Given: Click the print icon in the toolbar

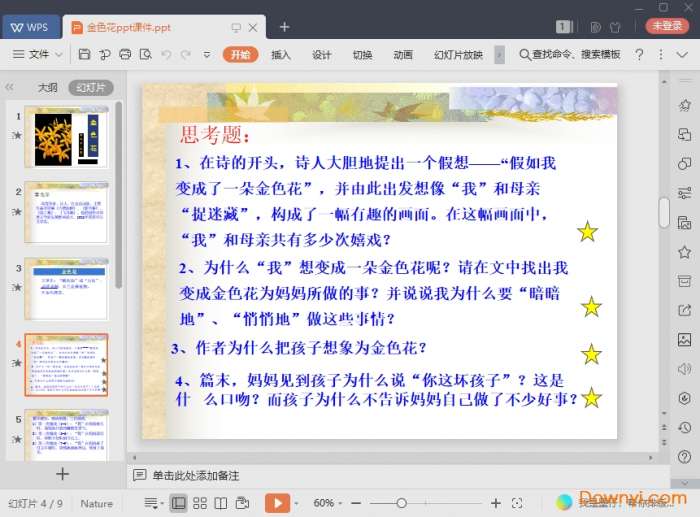Looking at the screenshot, I should pyautogui.click(x=125, y=54).
